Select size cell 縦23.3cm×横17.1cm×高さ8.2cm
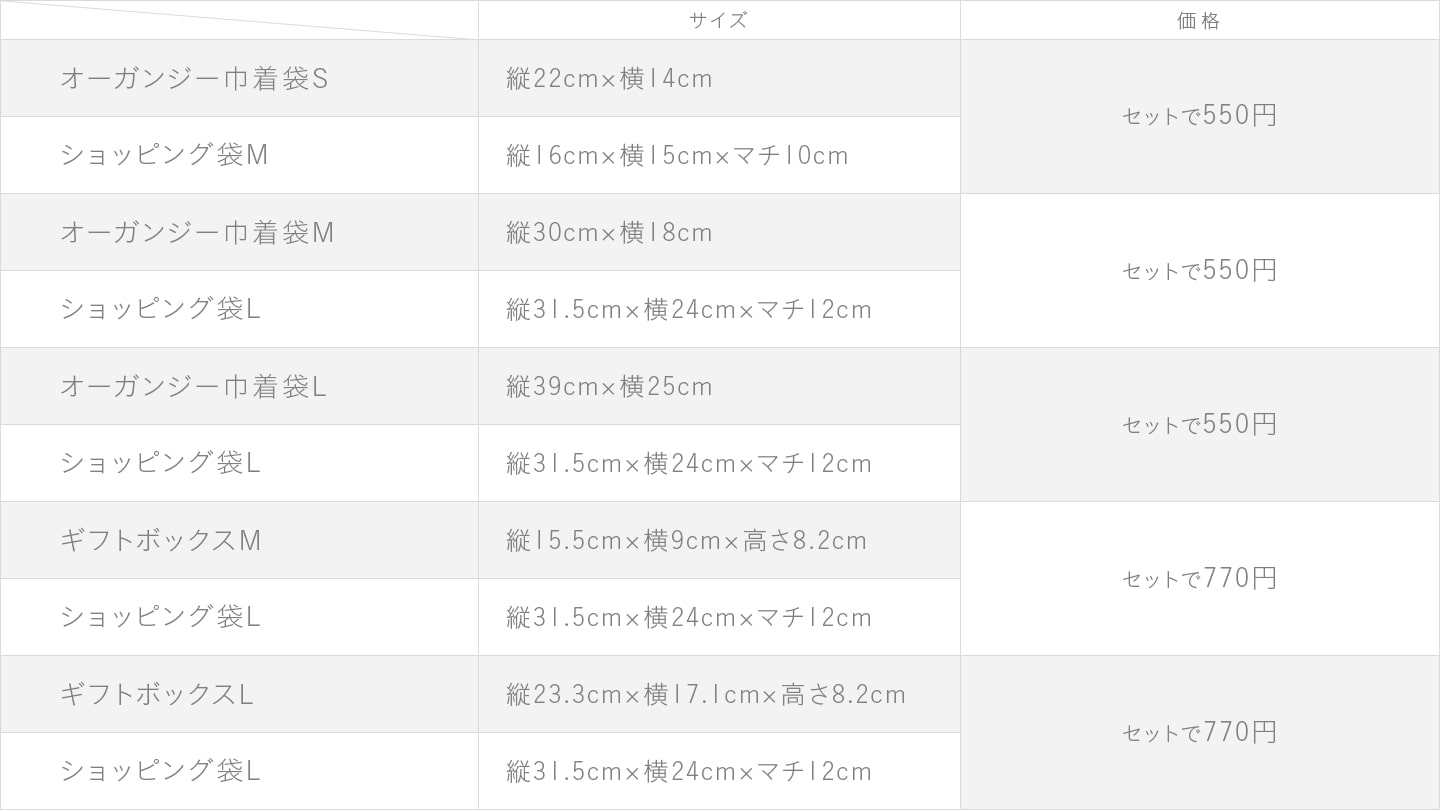1440x810 pixels. click(706, 695)
